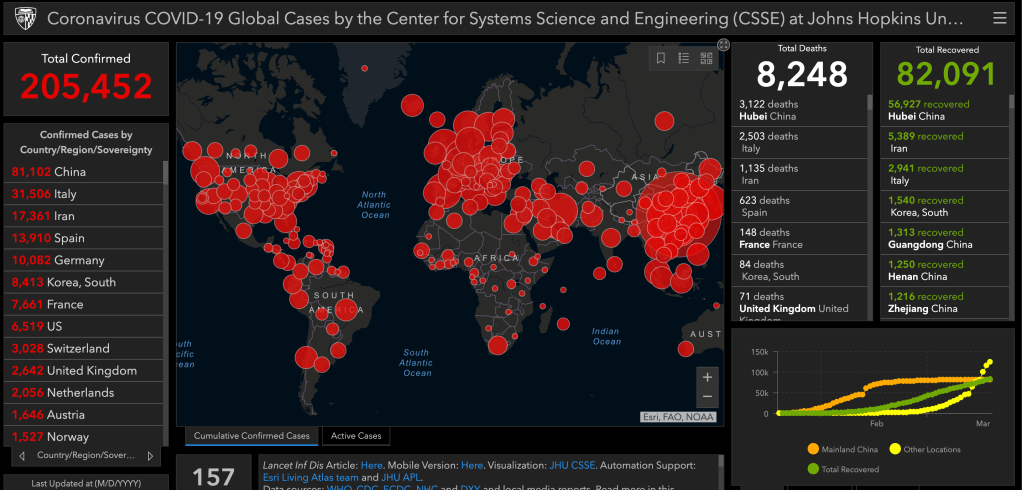This screenshot has width=1022, height=490.
Task: Toggle the Total Recovered chart series
Action: 846,468
